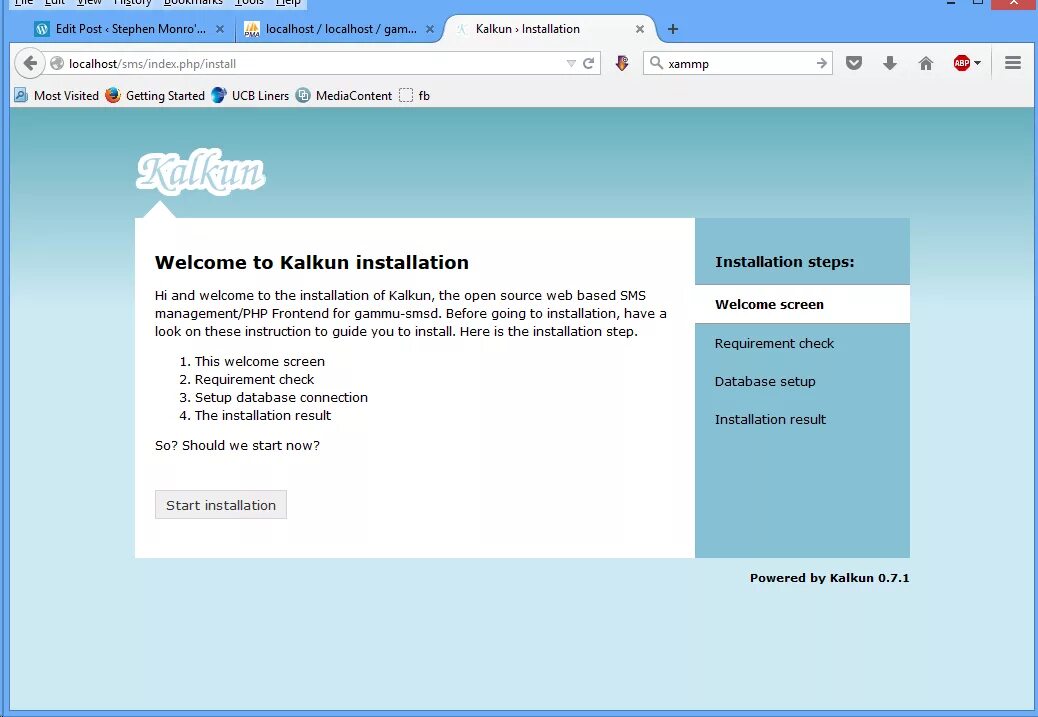This screenshot has width=1038, height=717.
Task: Submit search with arrow button
Action: (822, 64)
